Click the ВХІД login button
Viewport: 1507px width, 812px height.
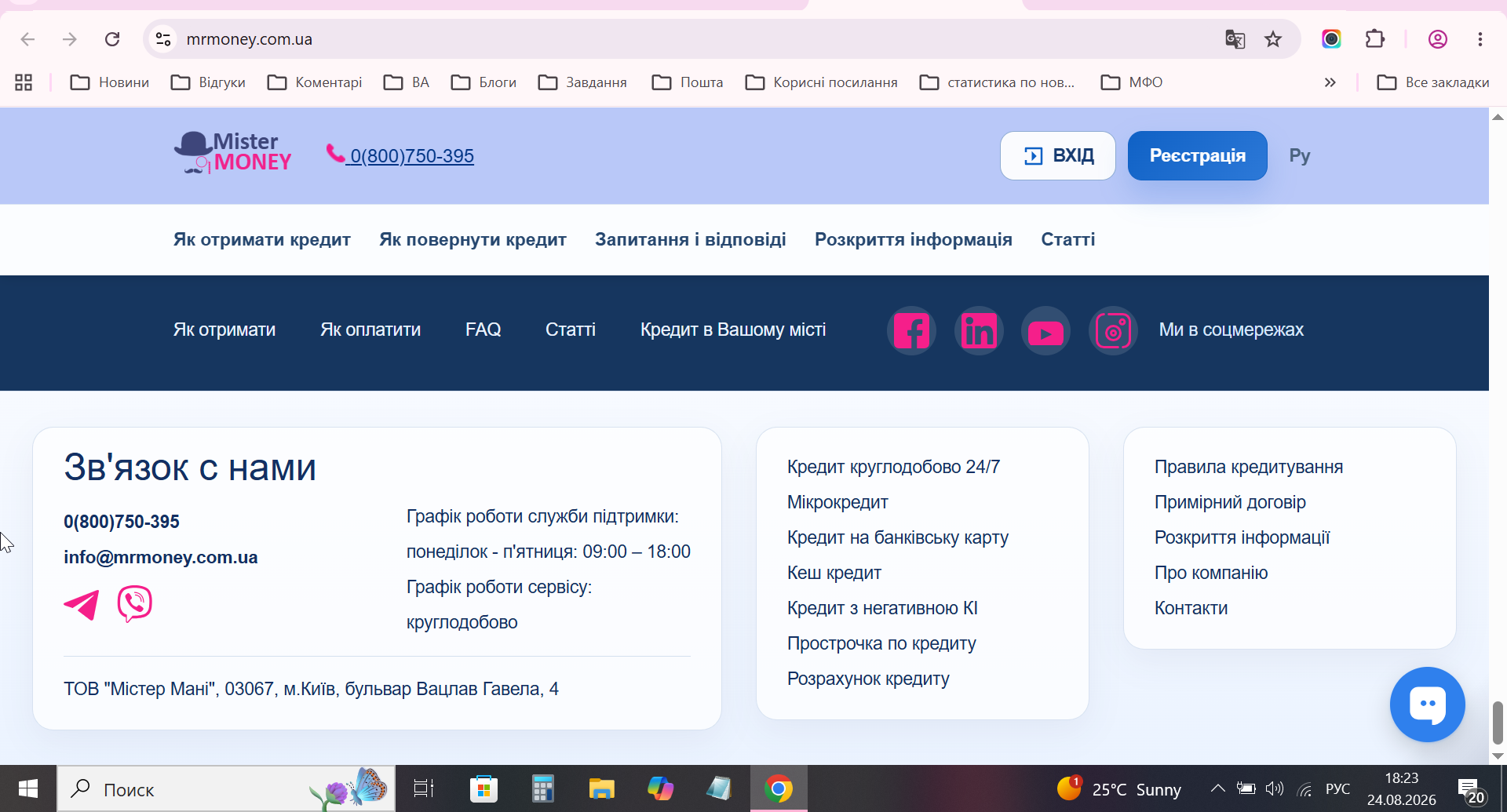coord(1057,155)
